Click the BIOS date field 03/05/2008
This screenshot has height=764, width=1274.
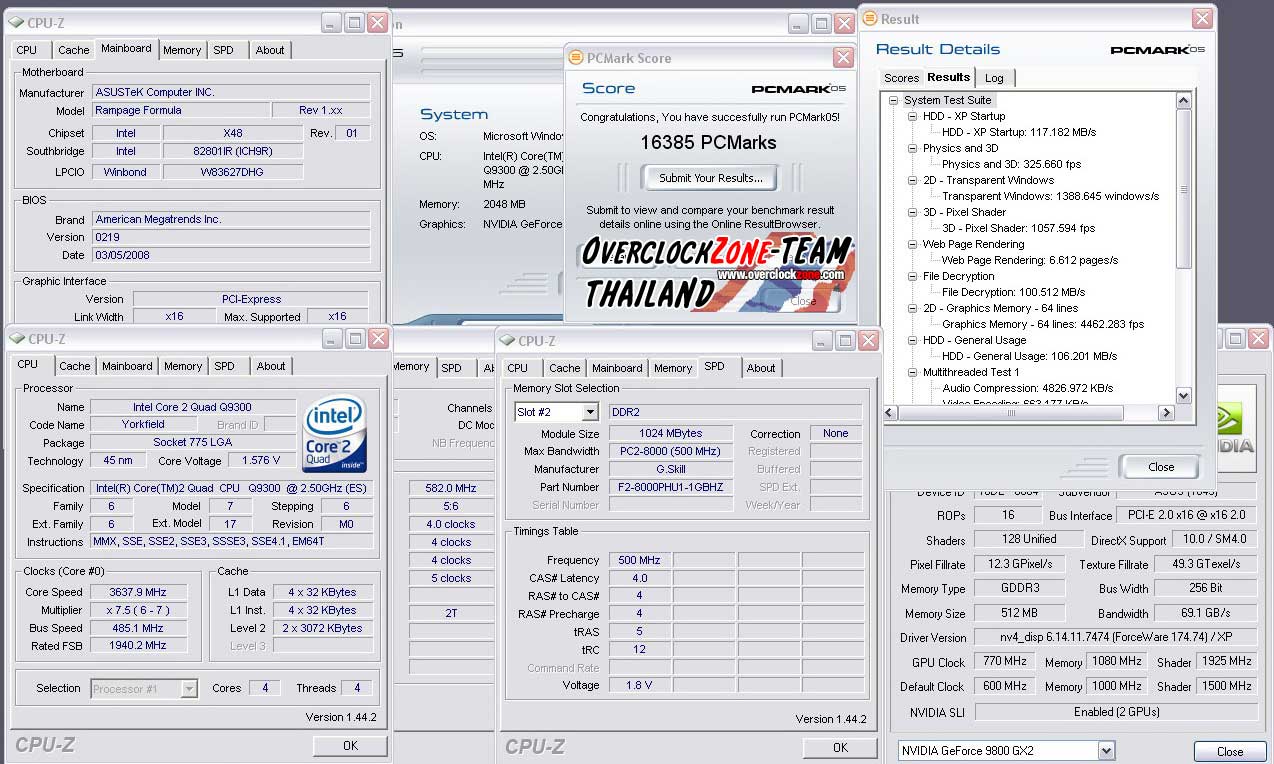[231, 255]
